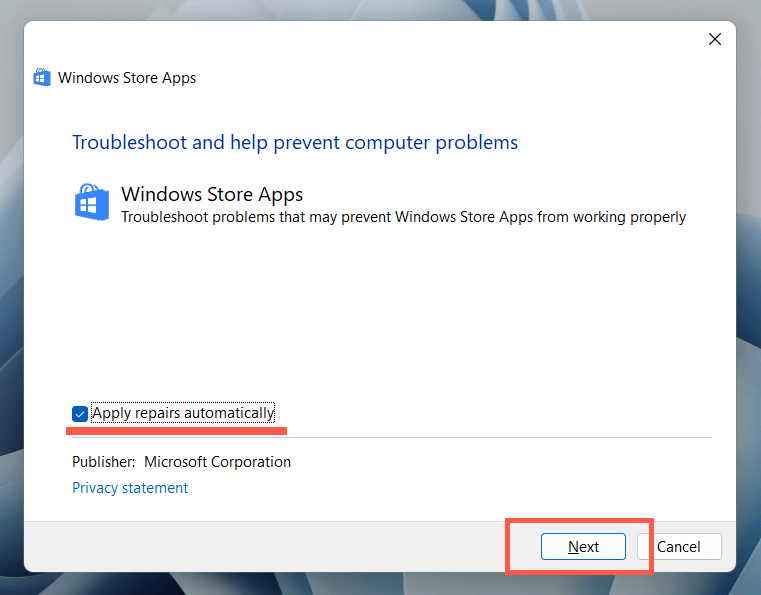Screen dimensions: 761x595
Task: Close the troubleshooter dialog with the X
Action: coord(714,40)
